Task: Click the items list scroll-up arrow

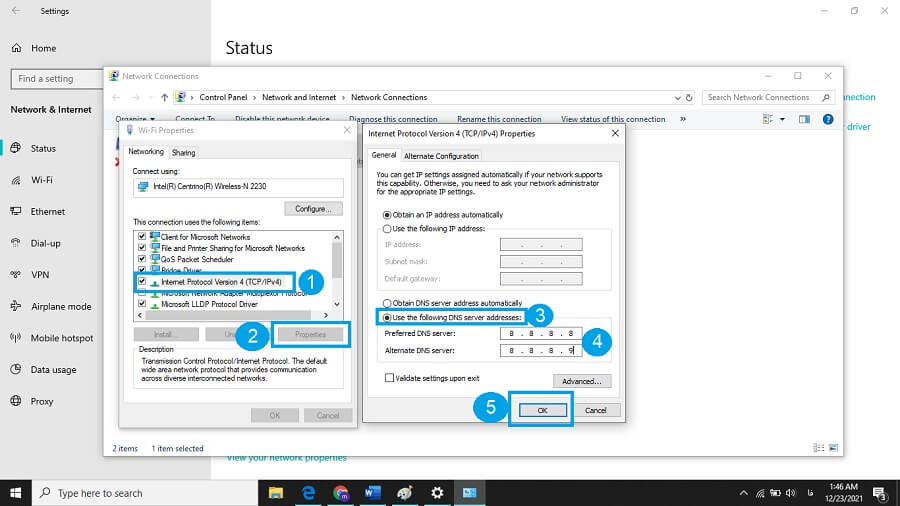Action: [337, 237]
